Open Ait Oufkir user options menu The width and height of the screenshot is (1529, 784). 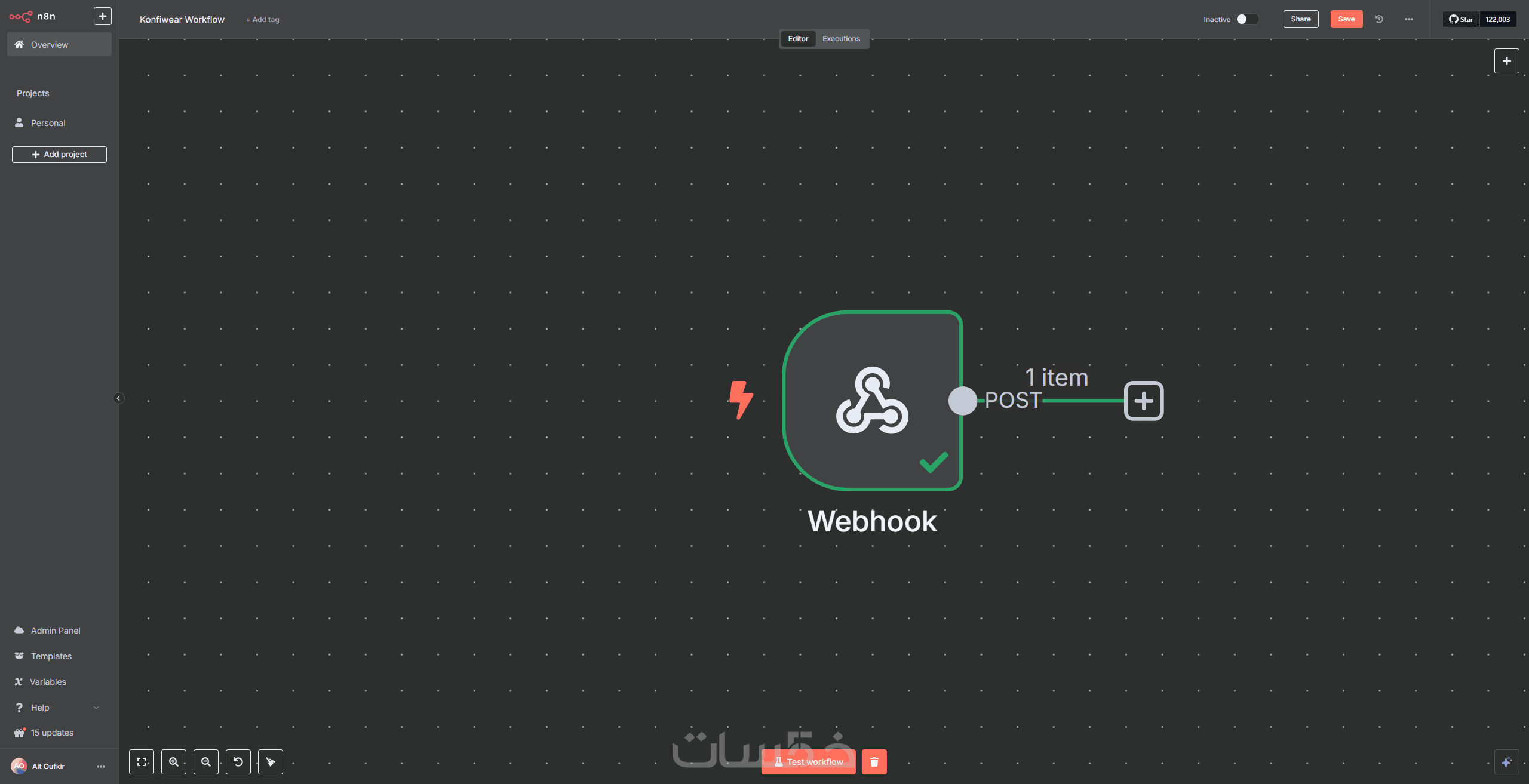click(101, 767)
